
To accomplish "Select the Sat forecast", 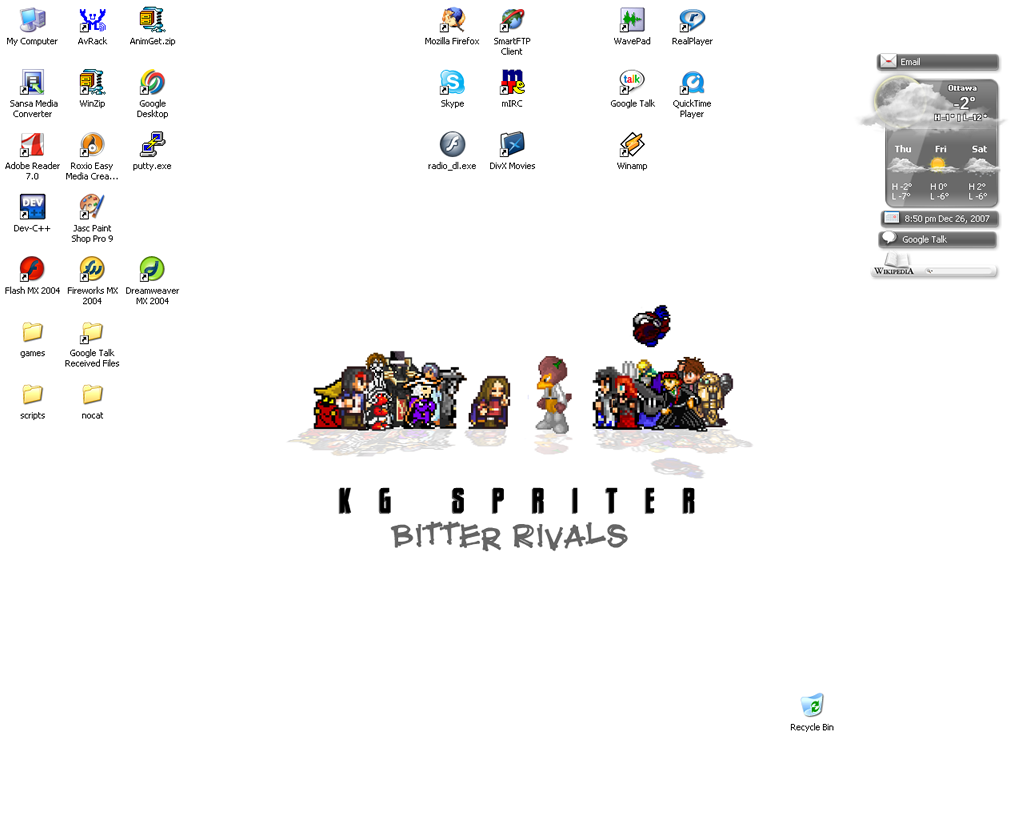I will 978,174.
